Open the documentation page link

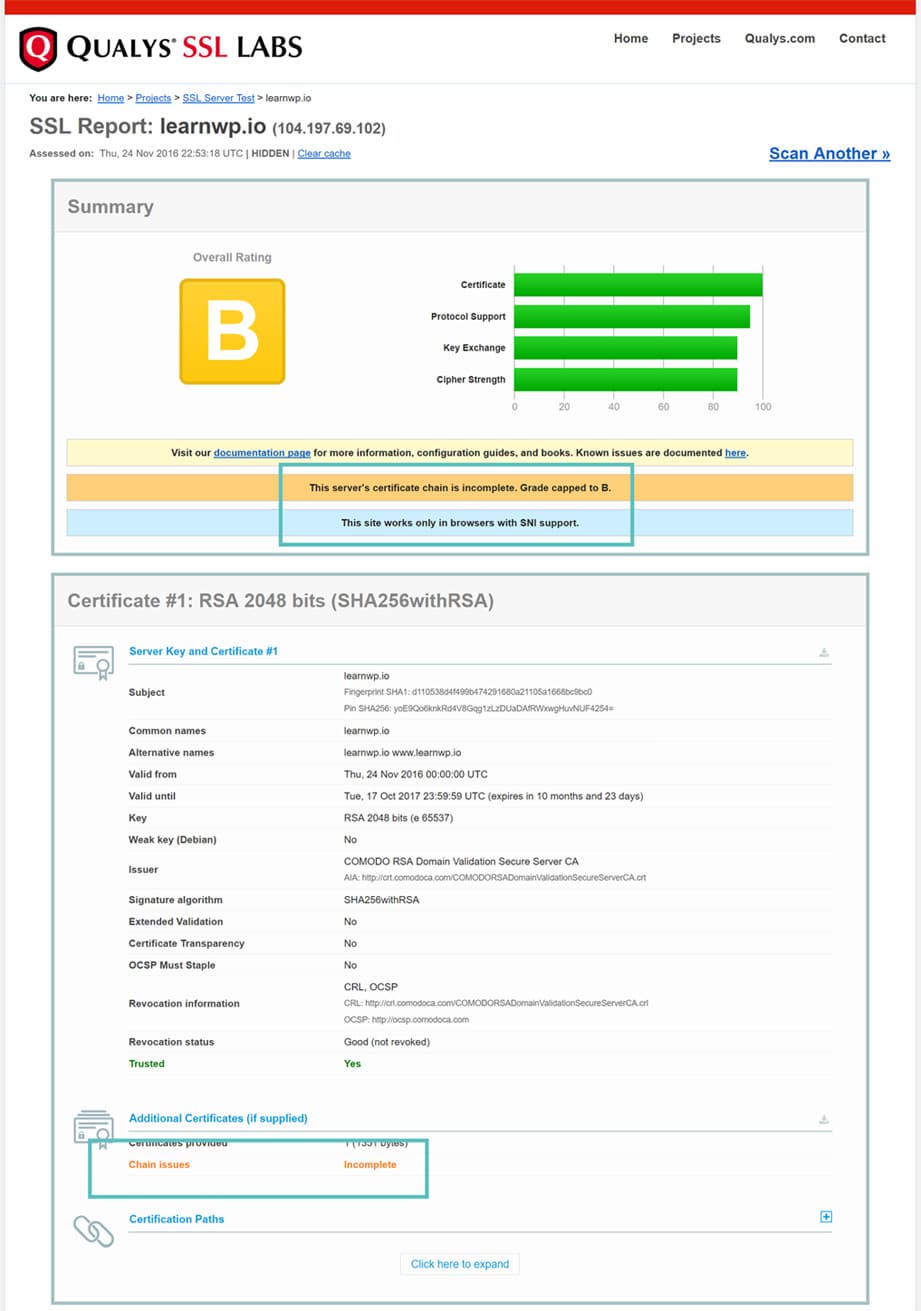(x=261, y=452)
